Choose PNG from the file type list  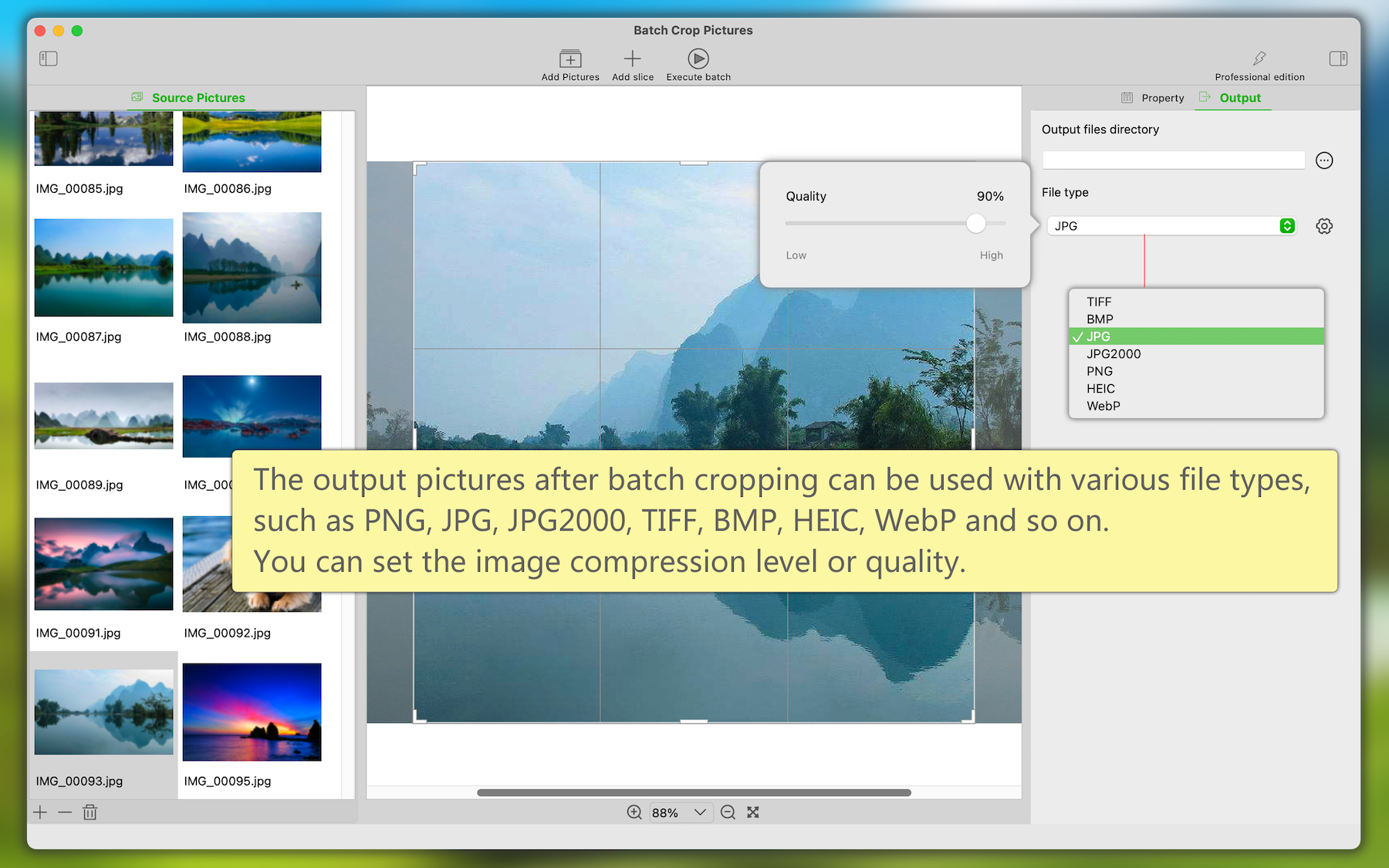[1196, 371]
